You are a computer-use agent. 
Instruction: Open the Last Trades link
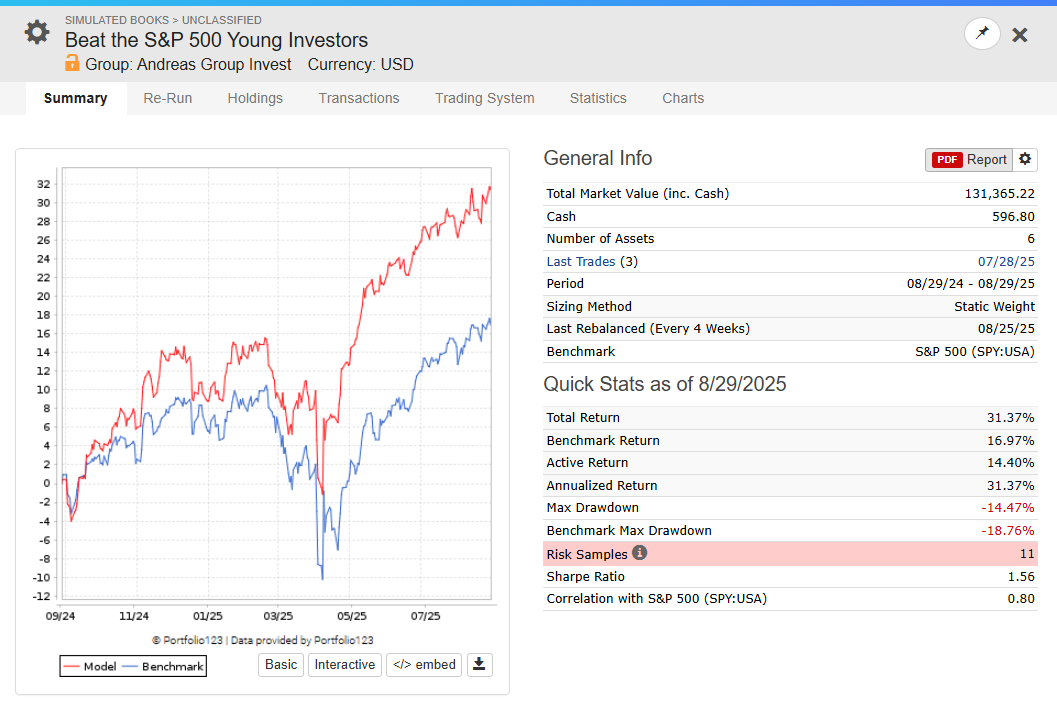pos(580,262)
